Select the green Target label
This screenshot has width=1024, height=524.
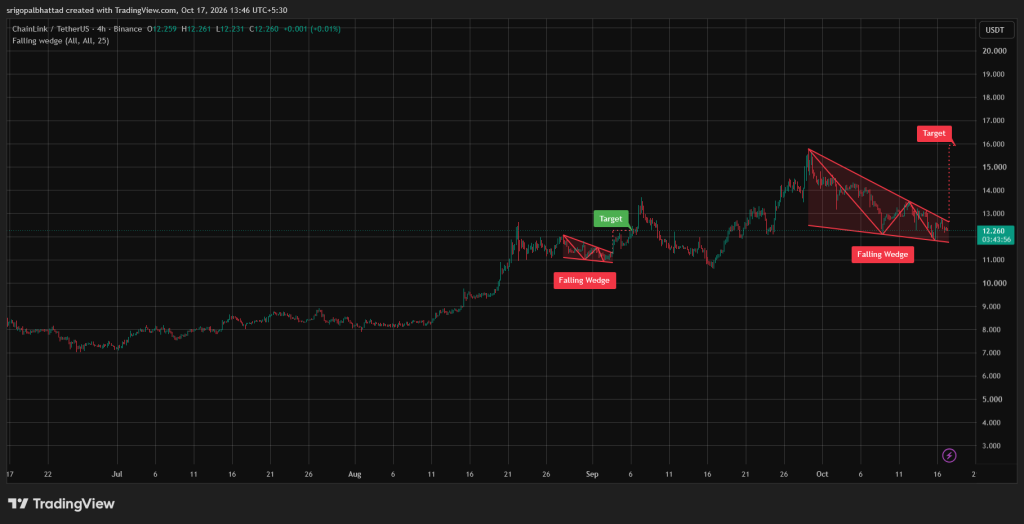tap(611, 219)
